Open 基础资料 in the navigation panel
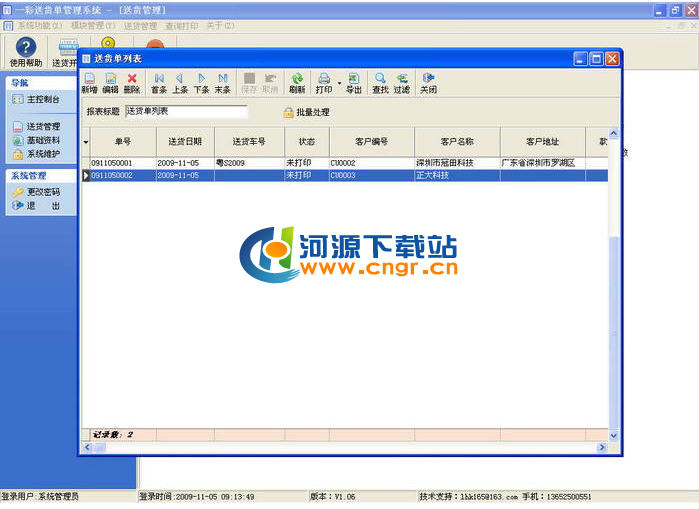Image resolution: width=699 pixels, height=509 pixels. click(x=37, y=140)
